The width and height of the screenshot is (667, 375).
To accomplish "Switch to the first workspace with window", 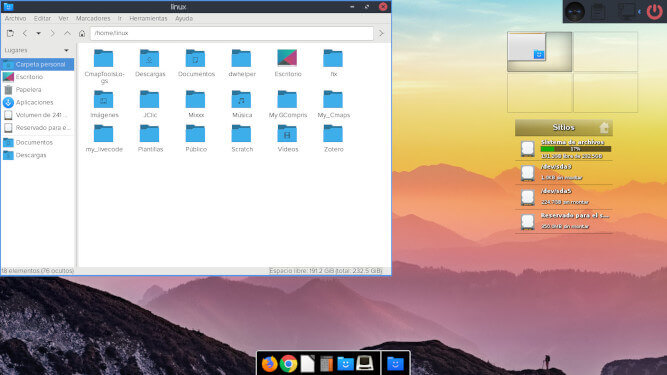I will click(x=539, y=51).
